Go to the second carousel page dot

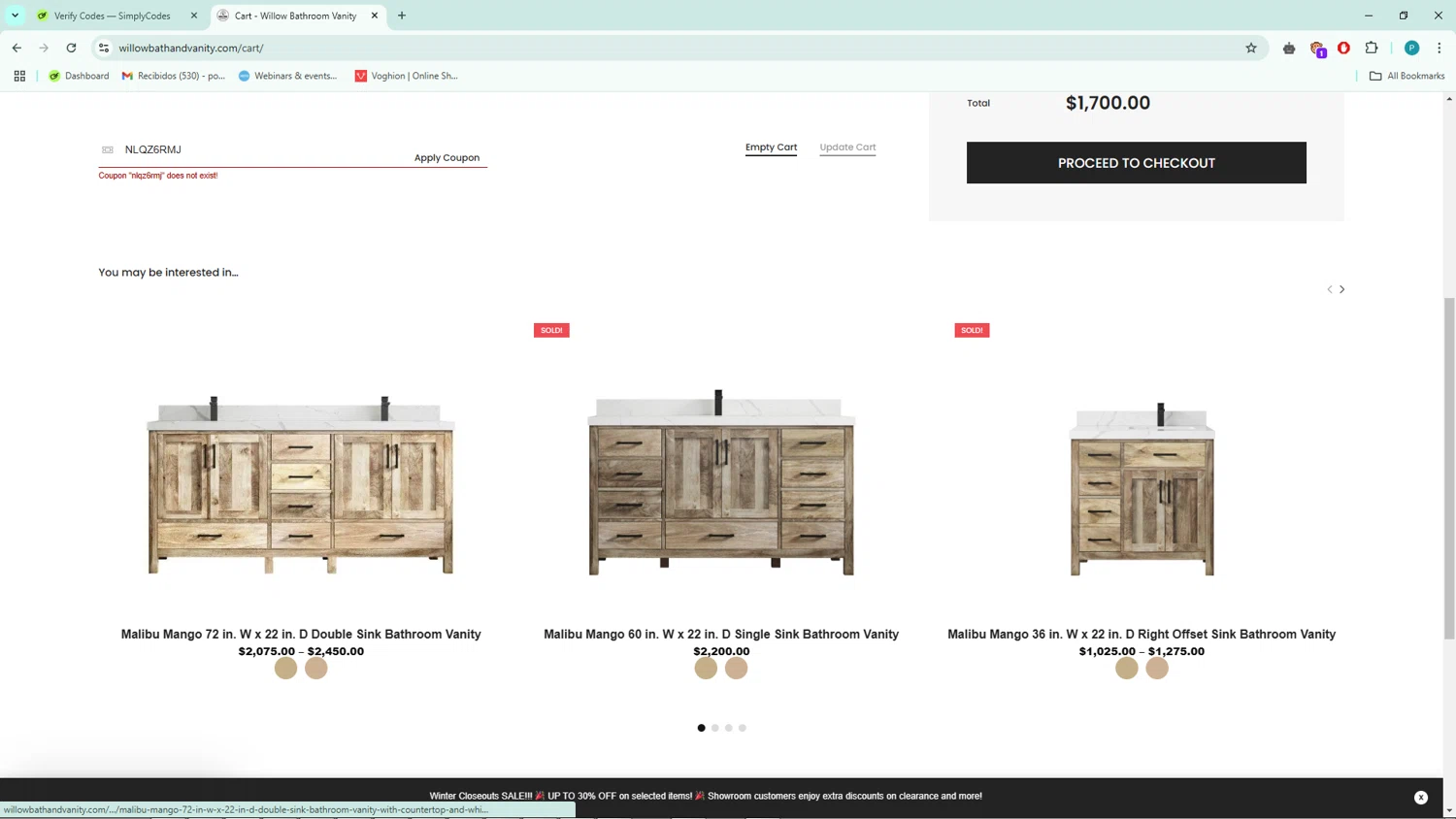[715, 728]
